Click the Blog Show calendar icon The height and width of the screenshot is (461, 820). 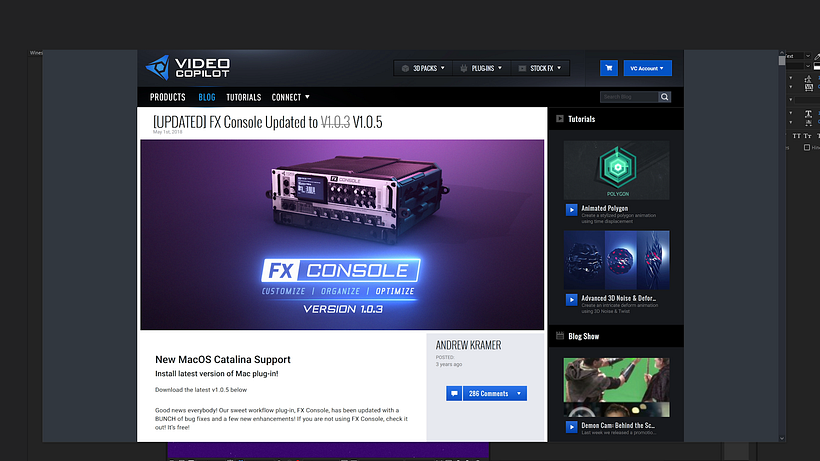(560, 336)
